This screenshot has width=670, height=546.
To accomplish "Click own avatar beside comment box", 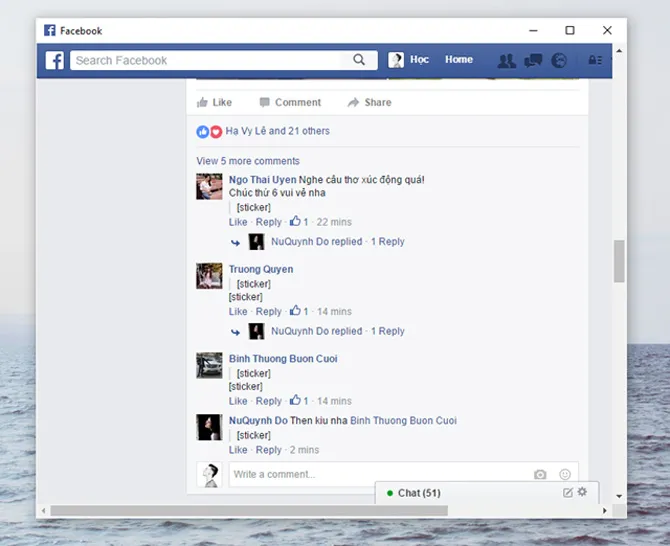I will click(x=209, y=475).
